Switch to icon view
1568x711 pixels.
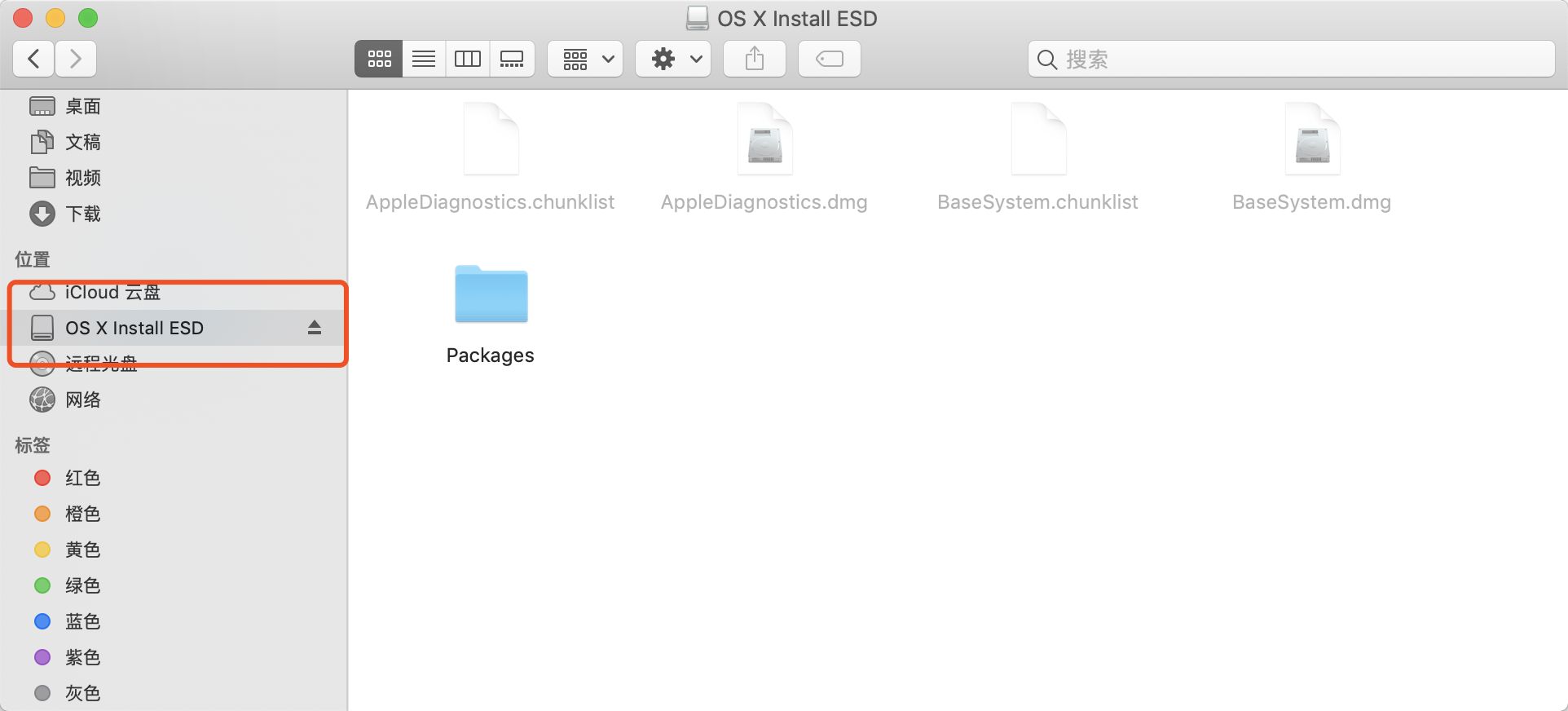point(379,59)
